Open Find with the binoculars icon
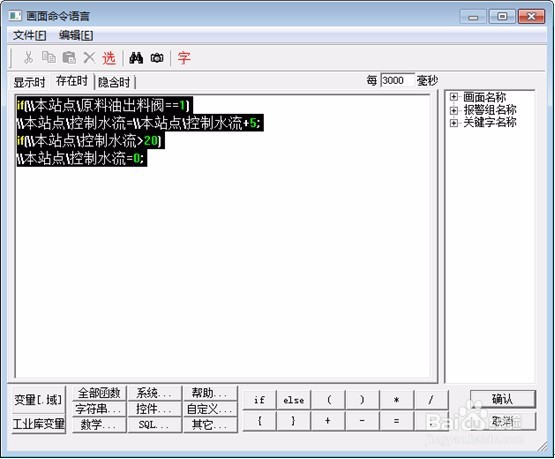Viewport: 555px width, 459px height. point(136,58)
